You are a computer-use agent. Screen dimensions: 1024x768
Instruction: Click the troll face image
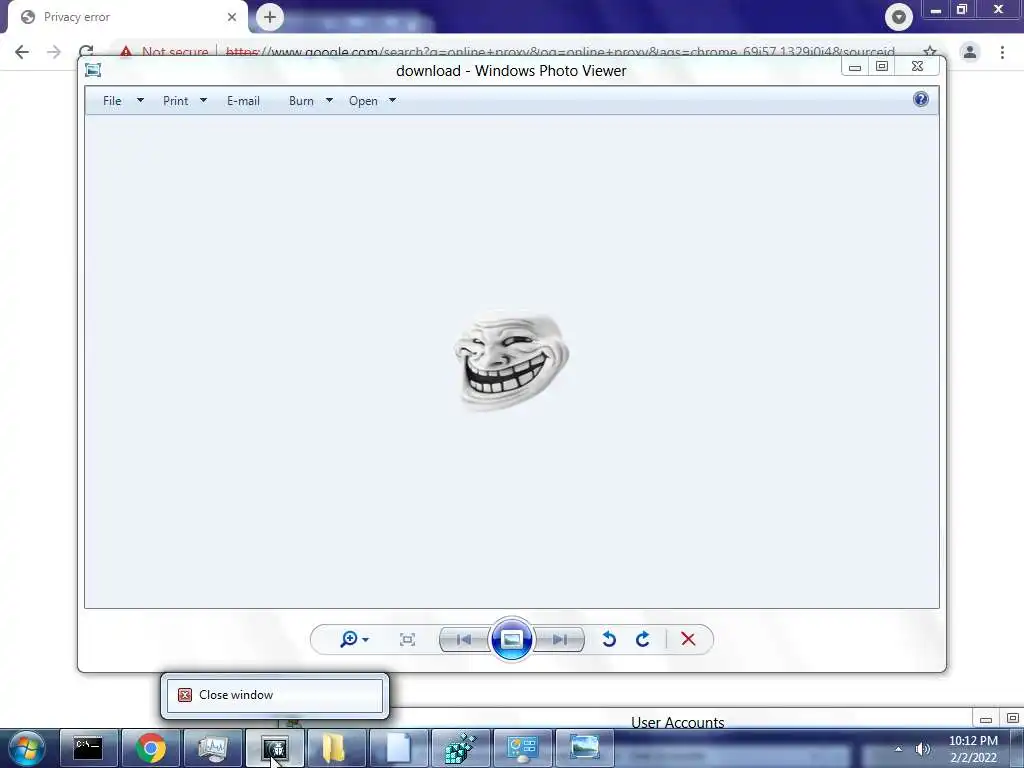tap(511, 360)
